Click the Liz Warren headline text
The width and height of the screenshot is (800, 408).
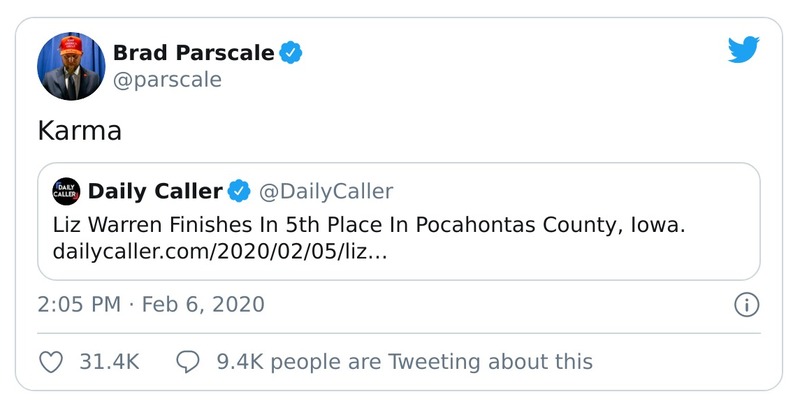click(x=368, y=225)
